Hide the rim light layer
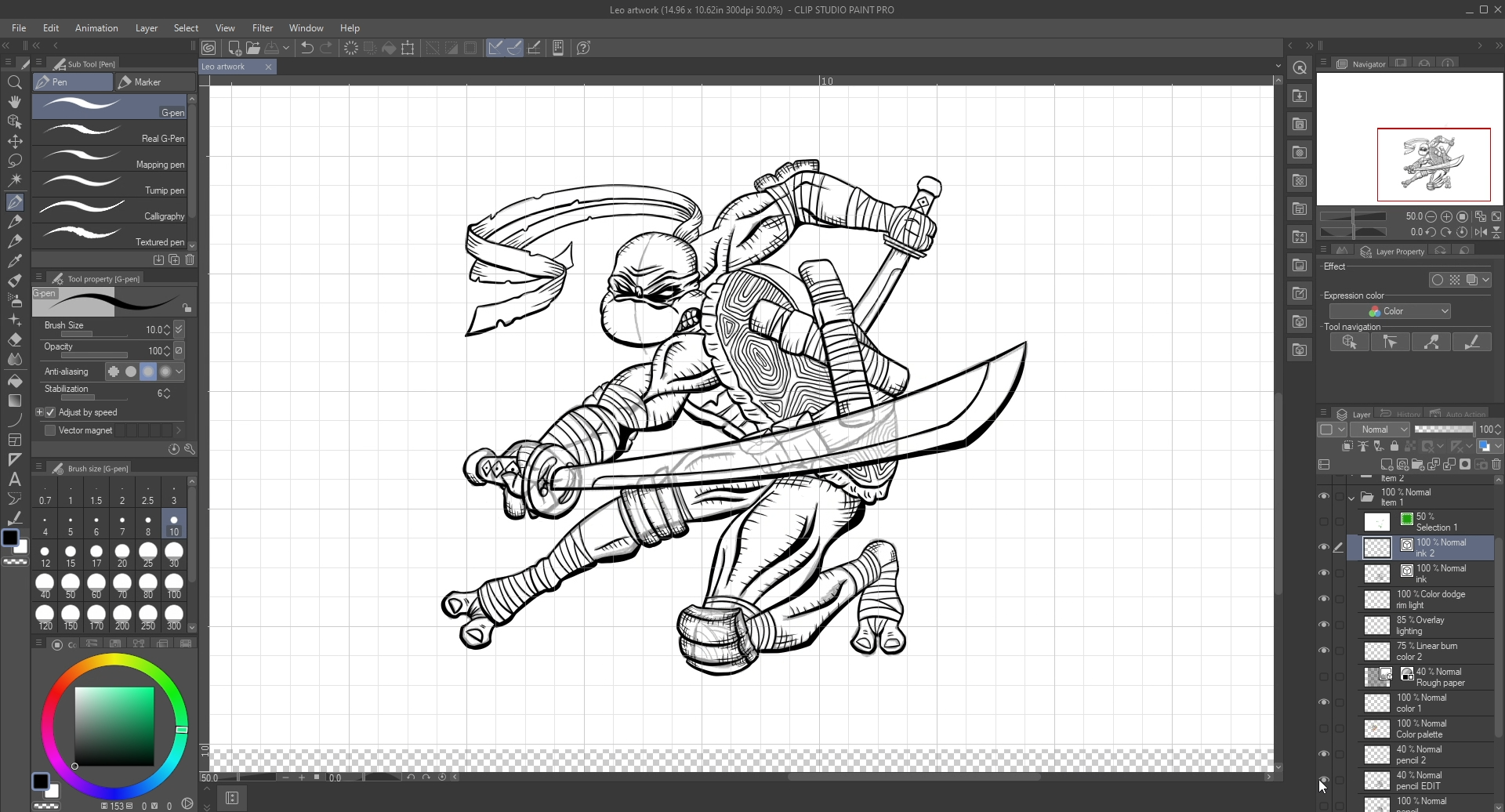The width and height of the screenshot is (1505, 812). click(x=1323, y=599)
